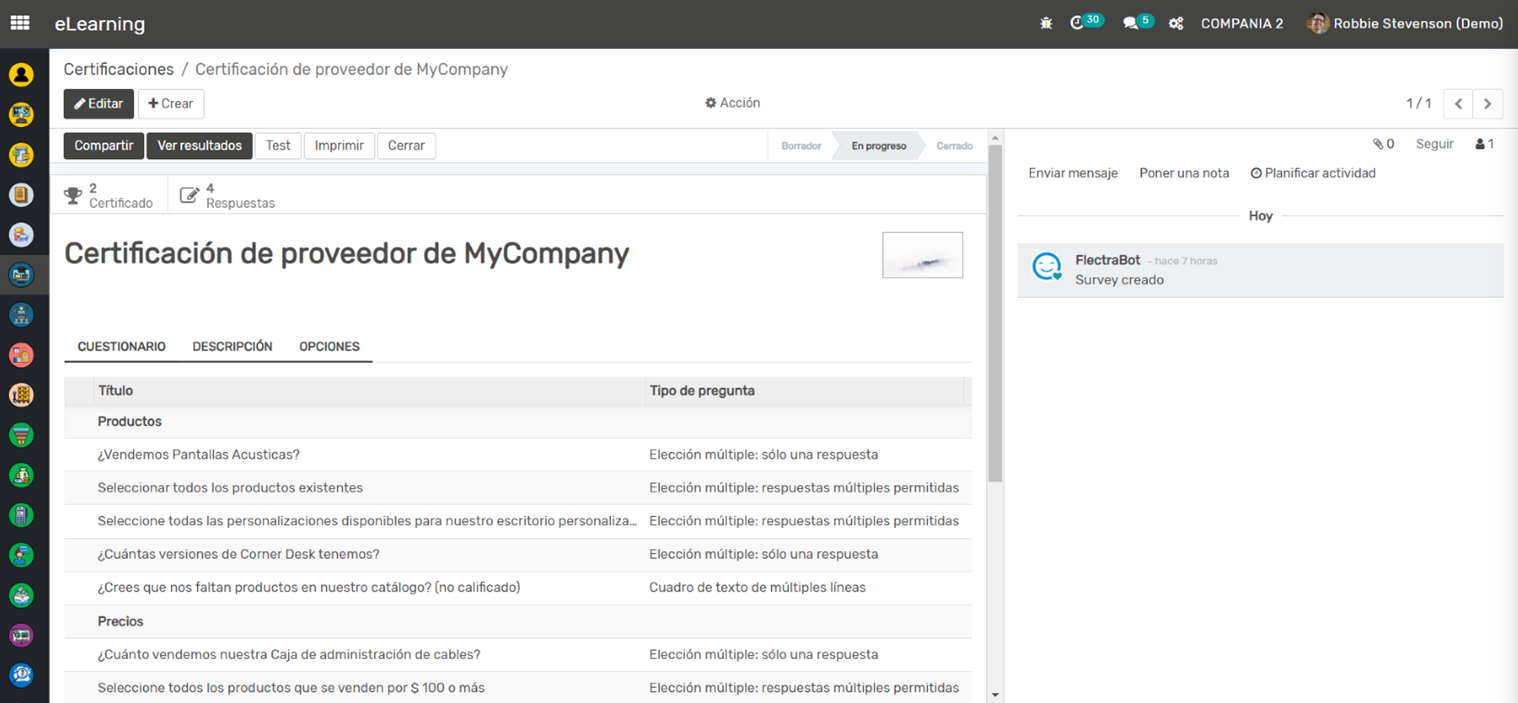The width and height of the screenshot is (1518, 703).
Task: Switch to the DESCRIPCIÓN tab
Action: click(x=232, y=346)
